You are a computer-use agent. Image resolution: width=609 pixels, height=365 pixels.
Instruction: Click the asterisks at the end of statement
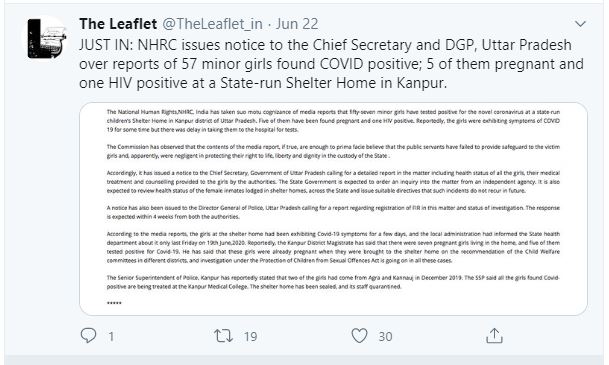point(114,303)
